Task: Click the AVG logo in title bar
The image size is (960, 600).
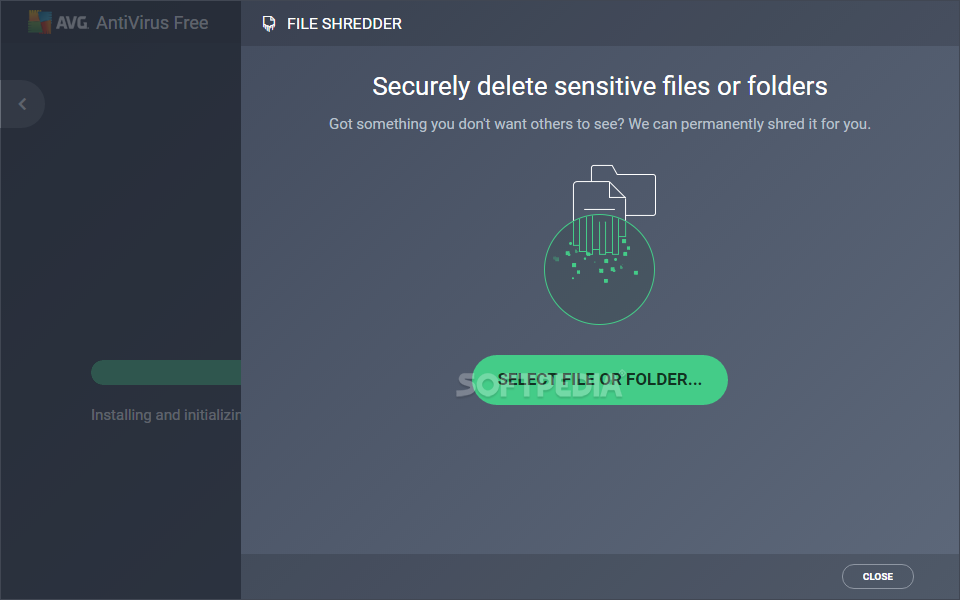Action: click(40, 22)
